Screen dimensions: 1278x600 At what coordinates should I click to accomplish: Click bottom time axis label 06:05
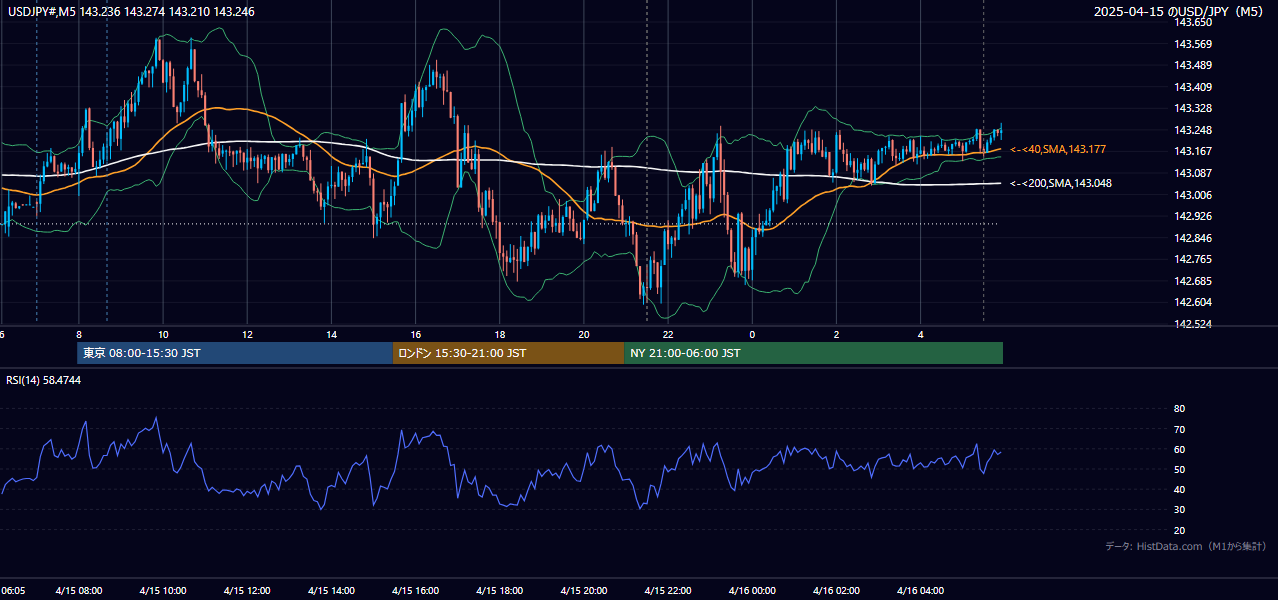13,590
